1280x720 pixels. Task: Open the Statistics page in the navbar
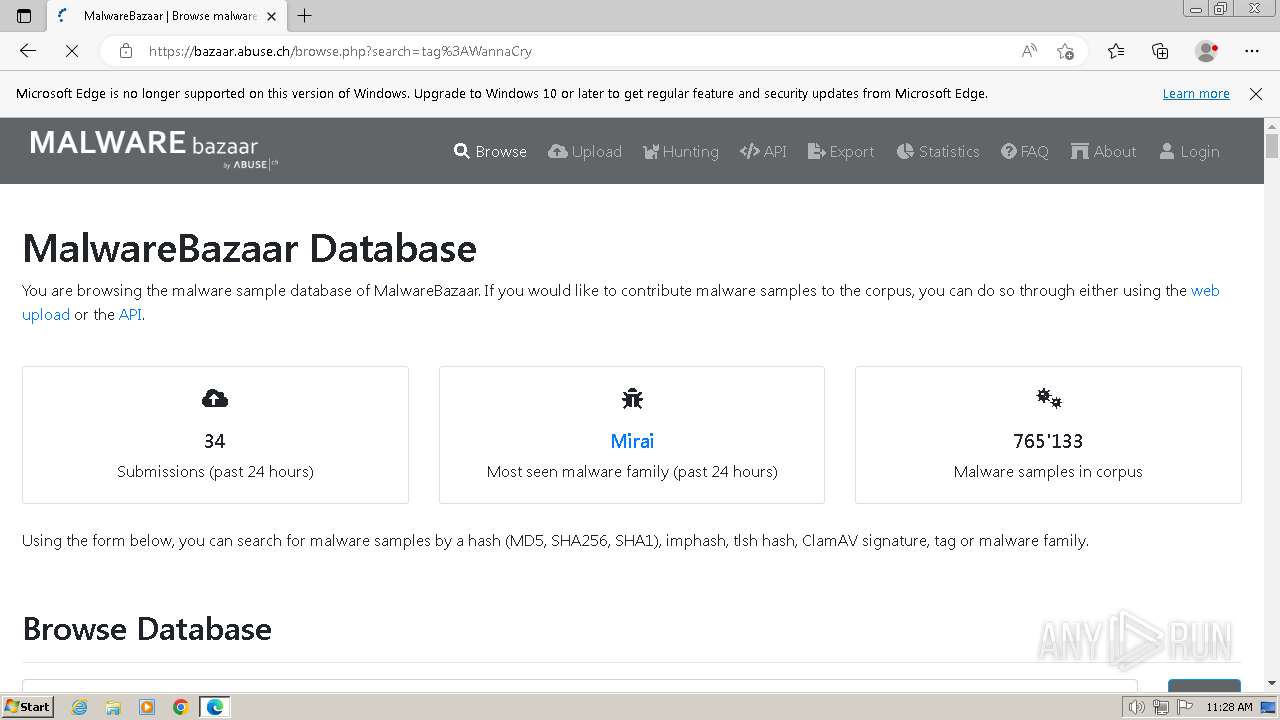pyautogui.click(x=938, y=151)
